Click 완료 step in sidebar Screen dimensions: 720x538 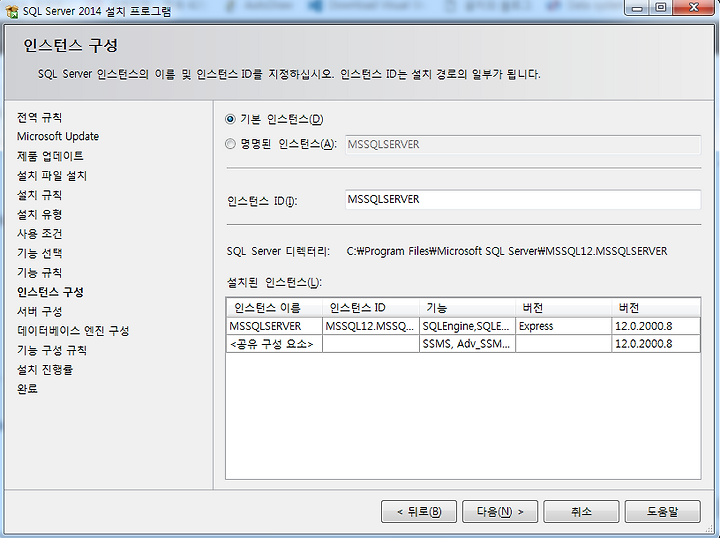coord(27,389)
